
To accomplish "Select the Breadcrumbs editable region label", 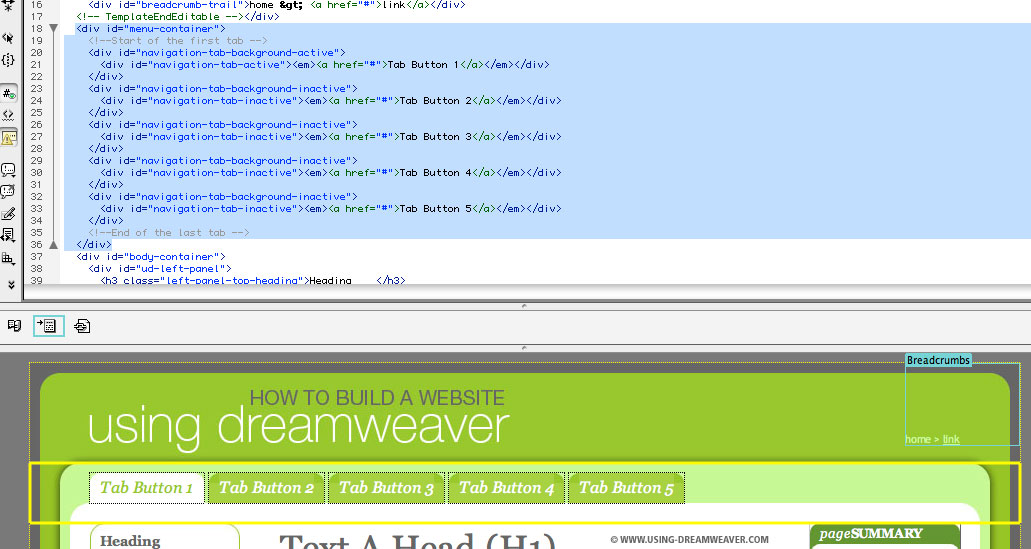I will tap(938, 360).
